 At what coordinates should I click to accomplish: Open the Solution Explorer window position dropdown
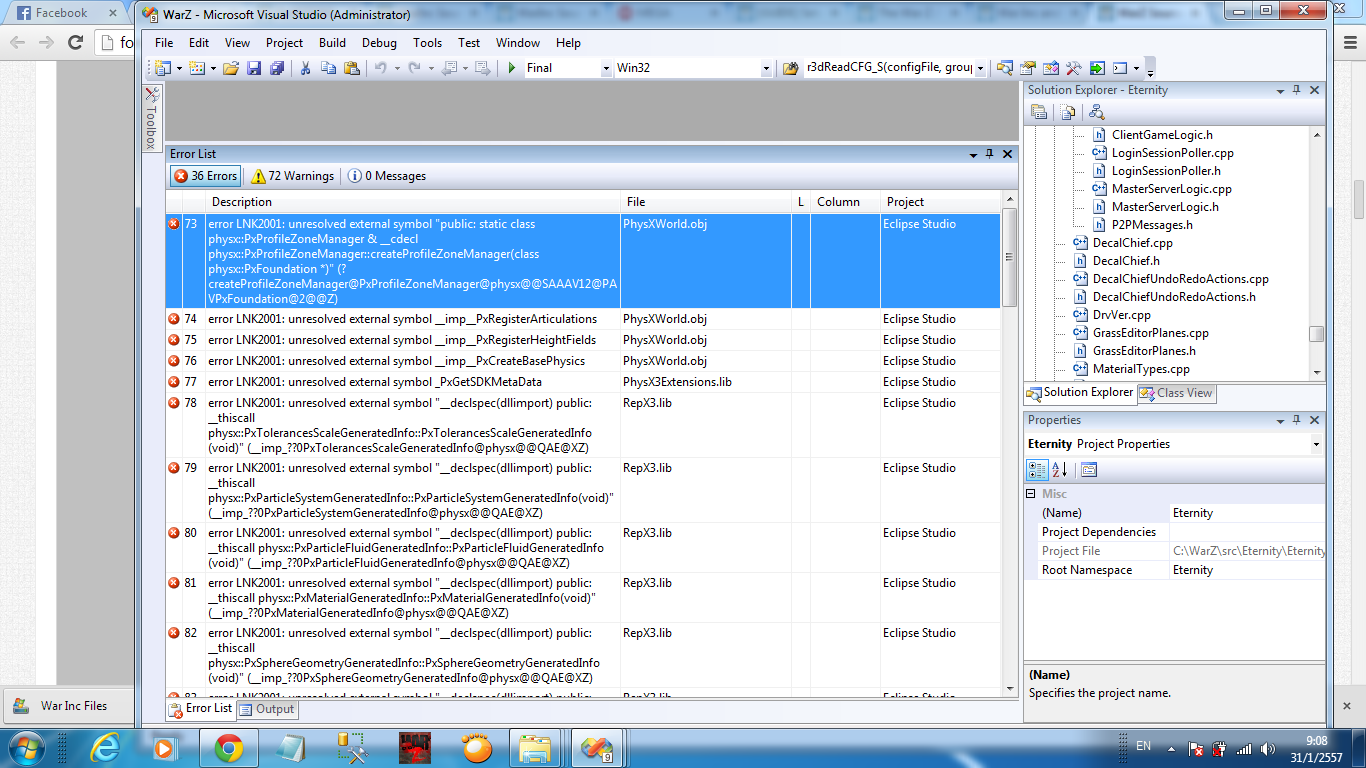[x=1280, y=90]
